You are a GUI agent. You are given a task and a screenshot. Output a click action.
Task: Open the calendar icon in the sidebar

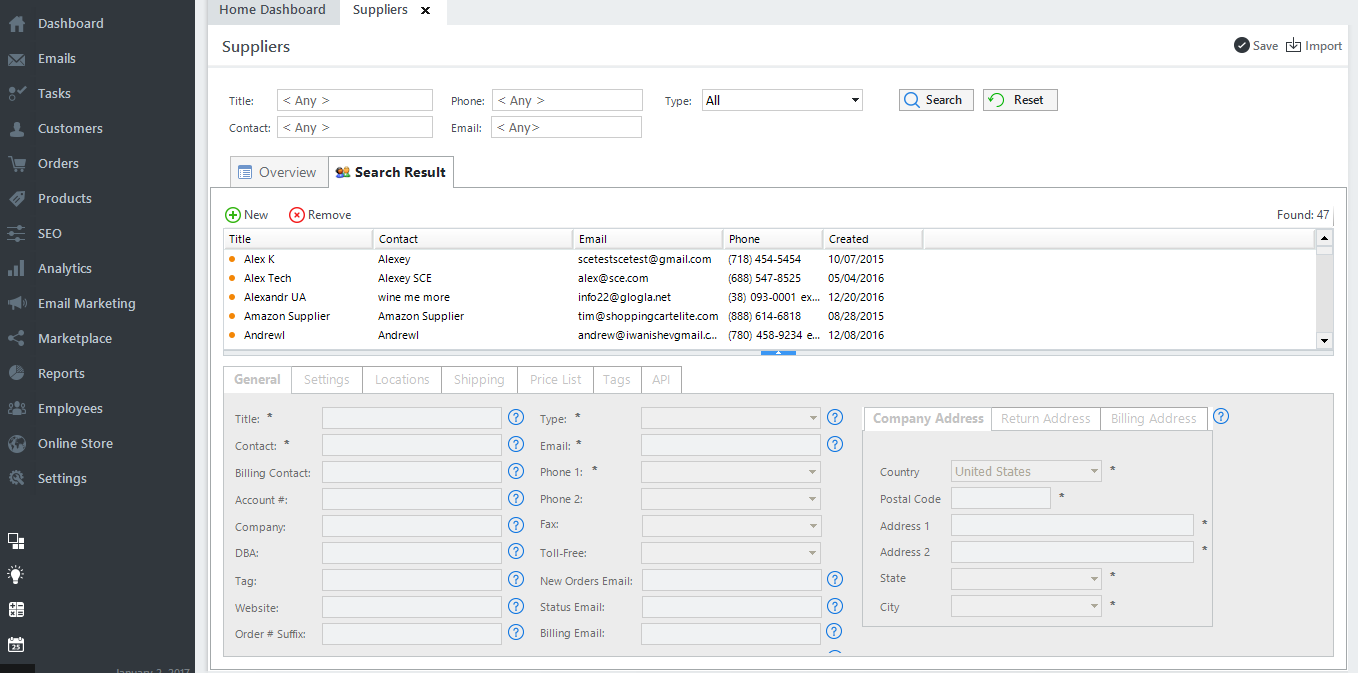tap(16, 644)
